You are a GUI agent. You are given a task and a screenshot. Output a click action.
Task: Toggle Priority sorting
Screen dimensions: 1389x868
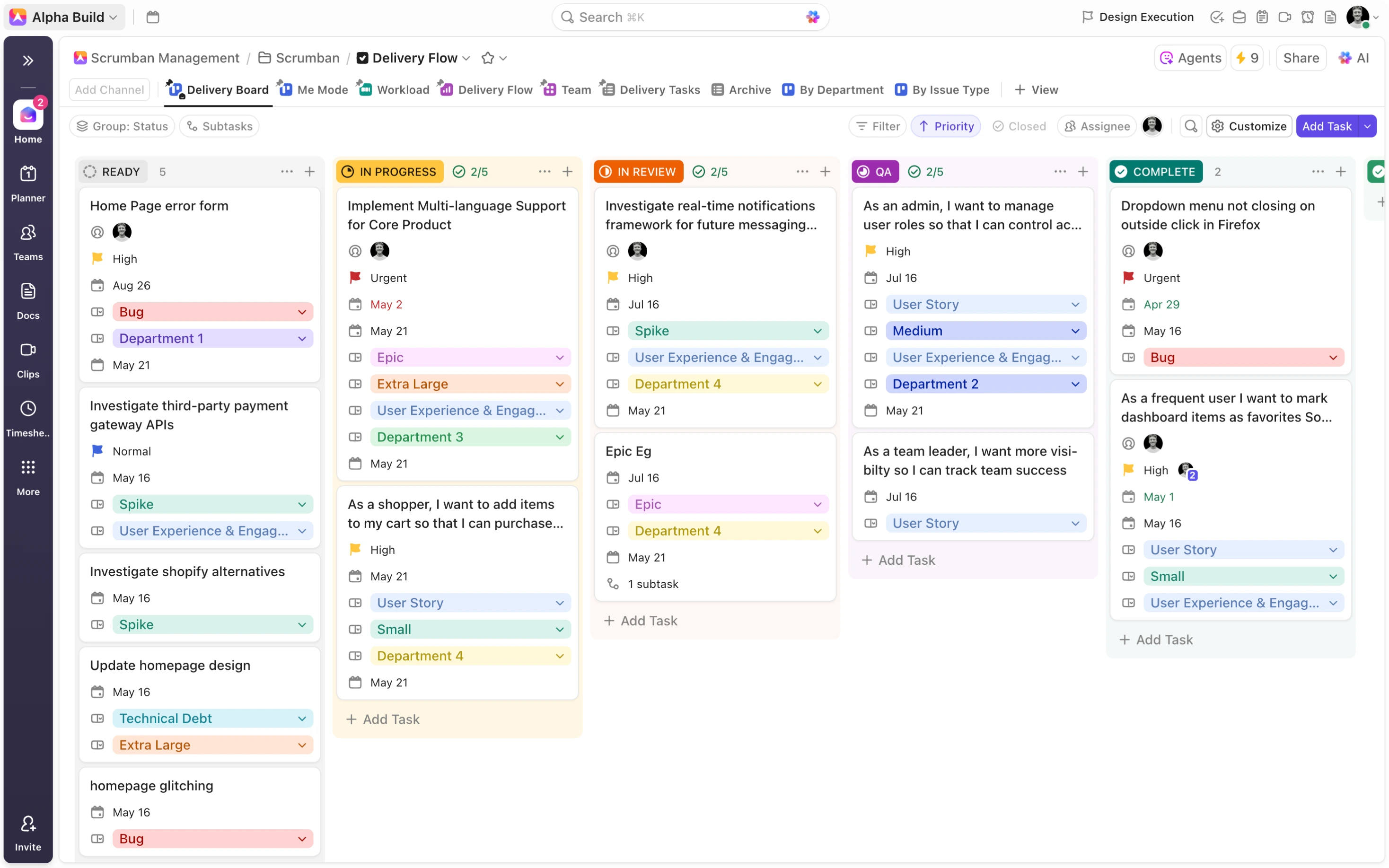click(x=946, y=126)
